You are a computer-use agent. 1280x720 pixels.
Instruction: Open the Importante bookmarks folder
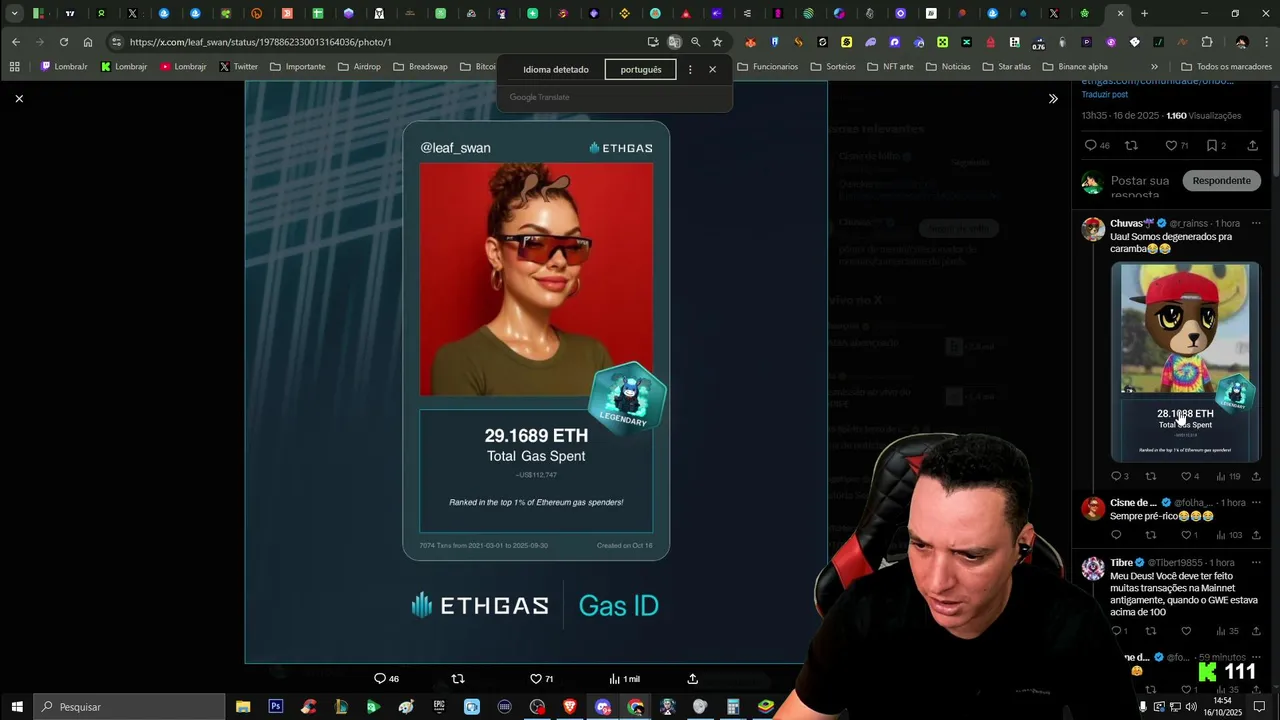tap(297, 67)
